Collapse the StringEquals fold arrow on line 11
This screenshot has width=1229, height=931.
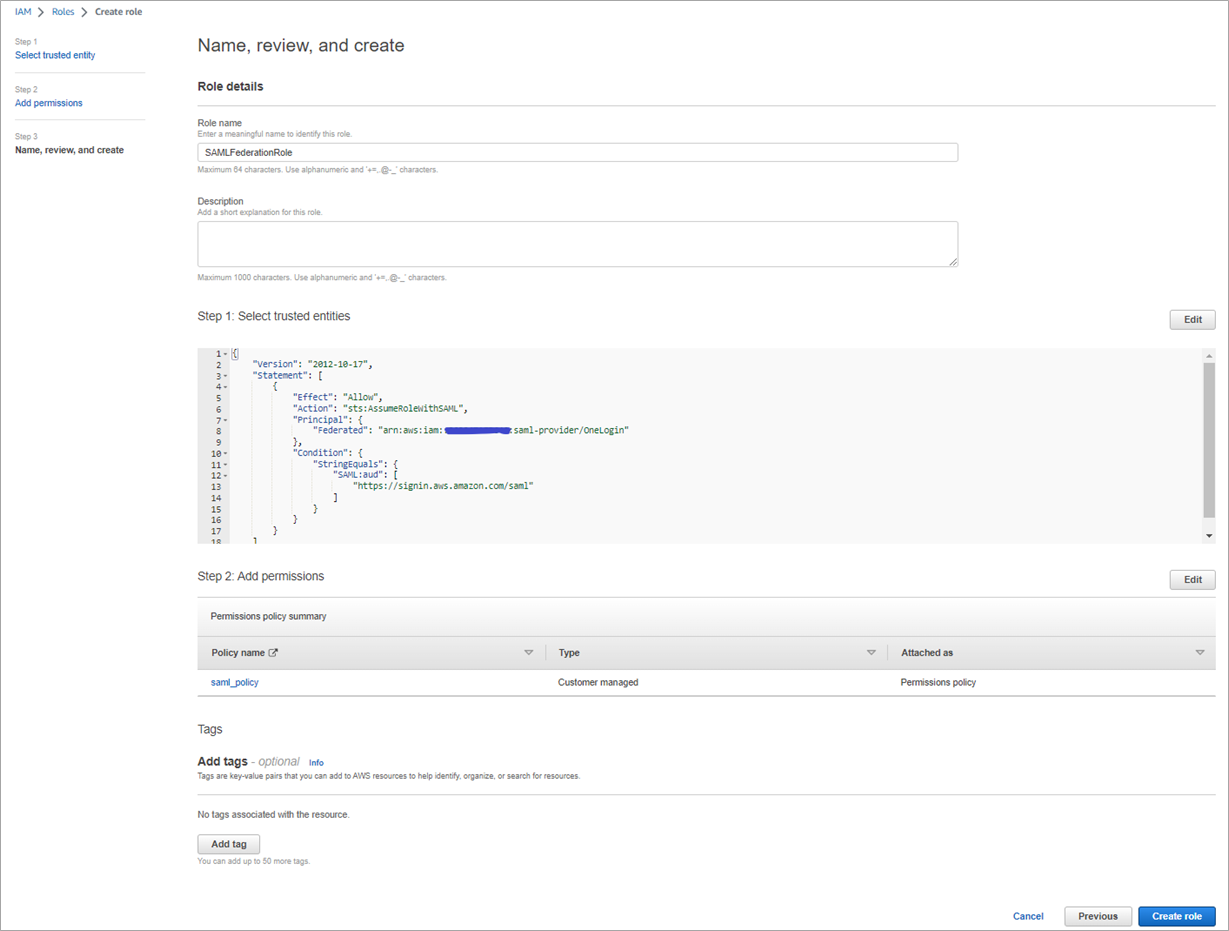(x=226, y=464)
